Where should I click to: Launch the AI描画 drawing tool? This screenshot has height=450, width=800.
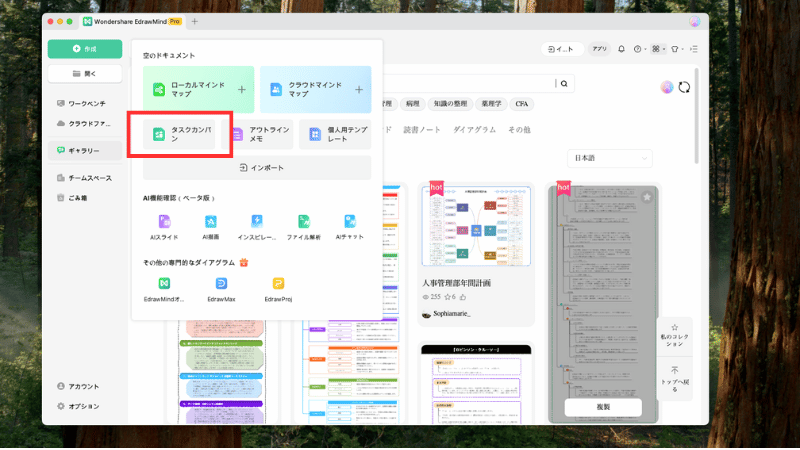tap(211, 228)
